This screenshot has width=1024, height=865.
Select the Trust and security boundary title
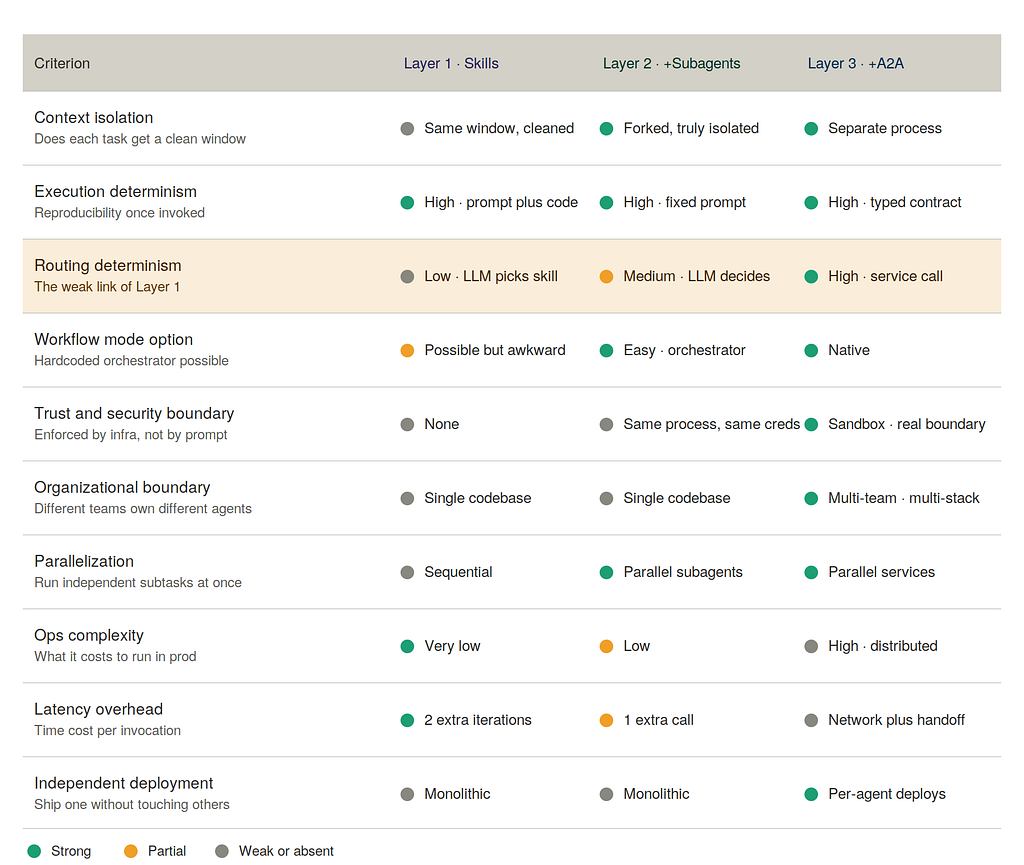[134, 413]
